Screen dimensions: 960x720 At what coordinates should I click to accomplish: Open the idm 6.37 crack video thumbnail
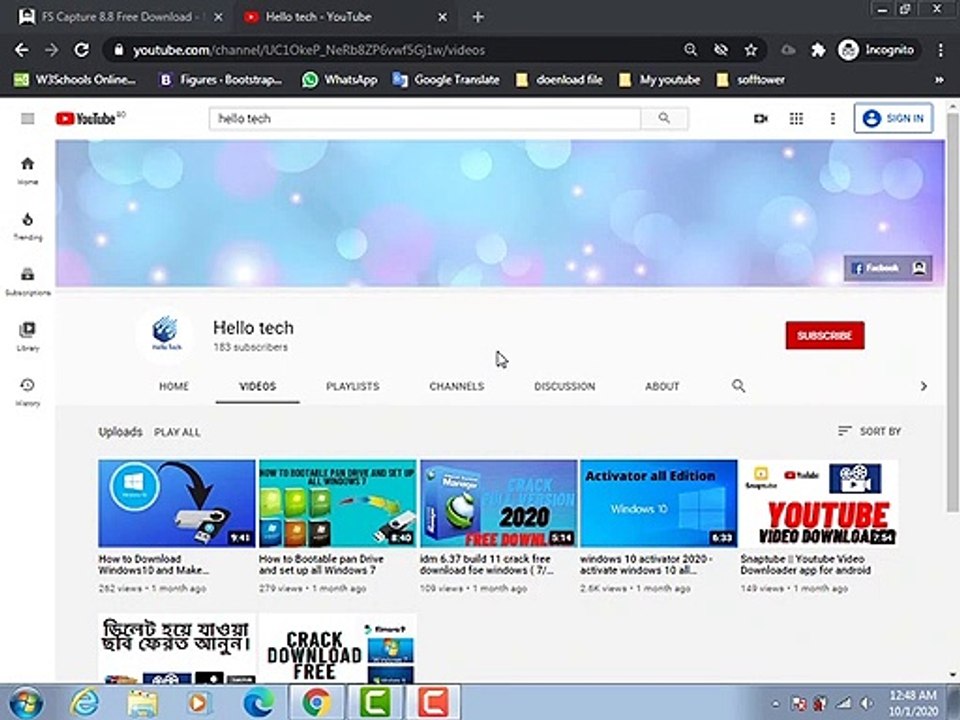(498, 503)
